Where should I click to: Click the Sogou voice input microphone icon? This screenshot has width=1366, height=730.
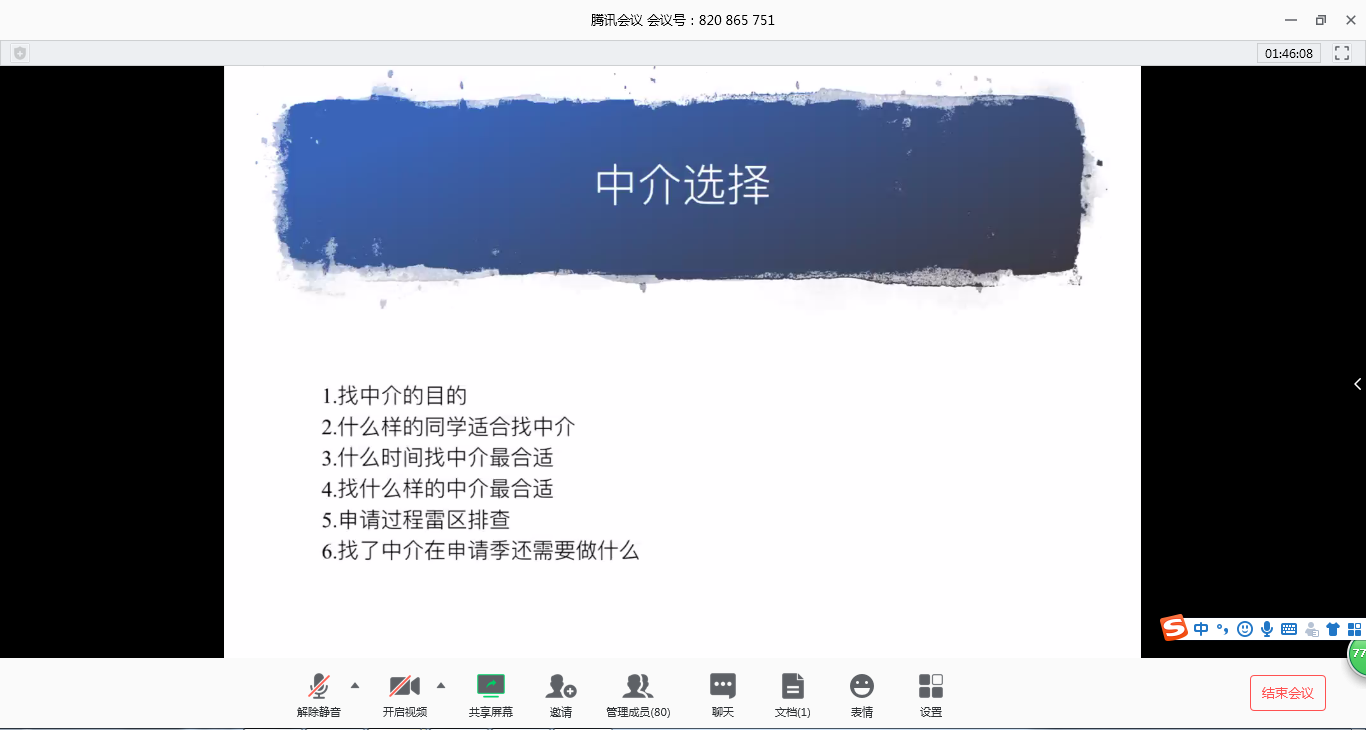(1267, 629)
